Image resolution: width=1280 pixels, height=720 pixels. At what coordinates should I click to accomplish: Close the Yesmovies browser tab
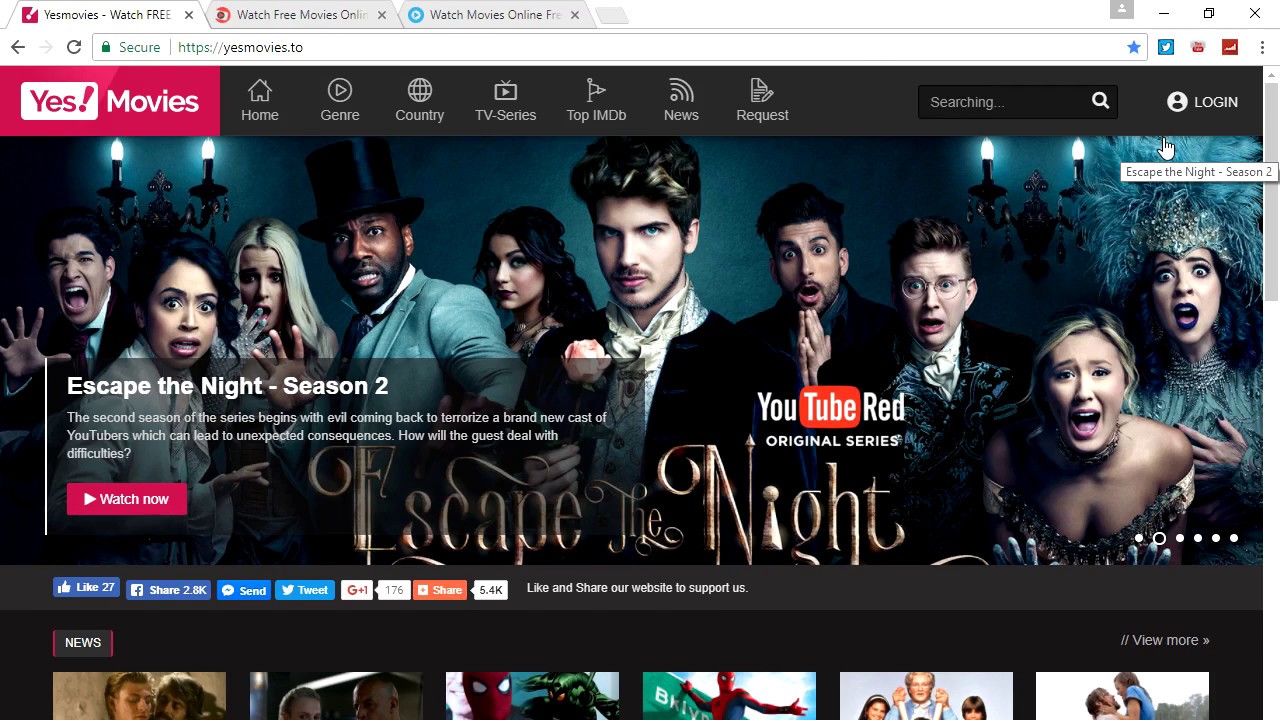(x=189, y=15)
